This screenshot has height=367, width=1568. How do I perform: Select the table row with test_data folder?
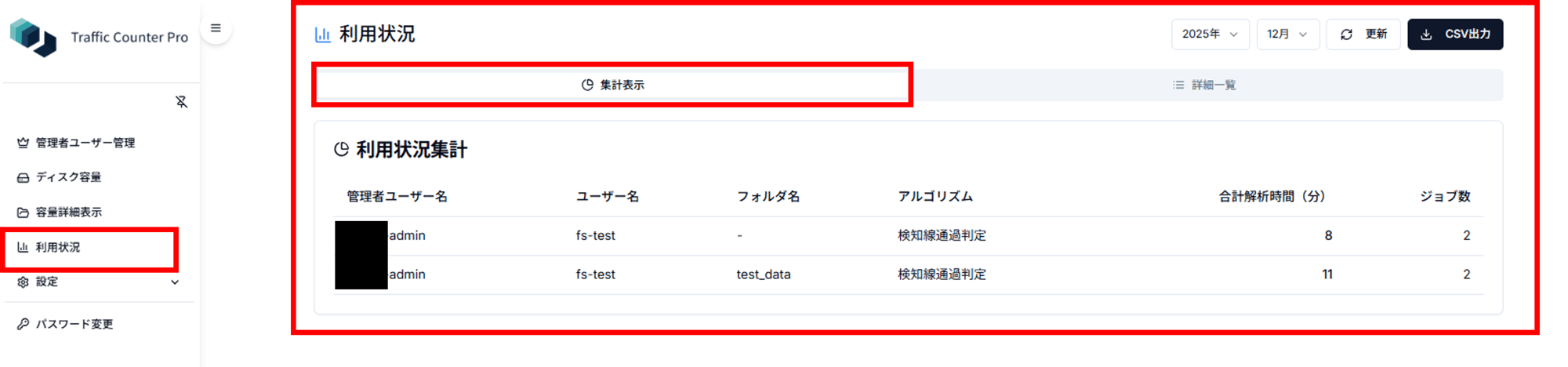tap(909, 274)
